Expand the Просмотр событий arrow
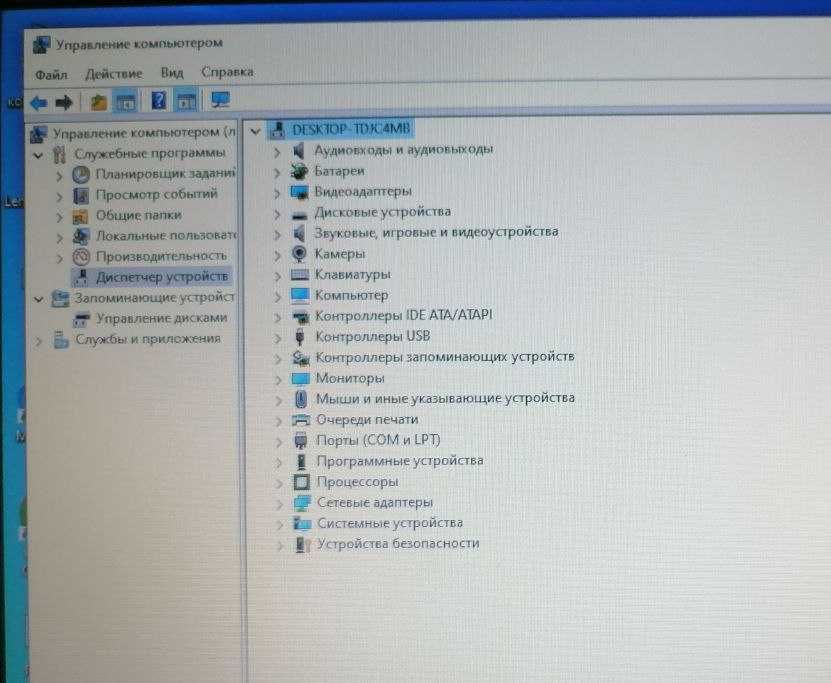Screen dimensions: 831x683 pyautogui.click(x=59, y=197)
